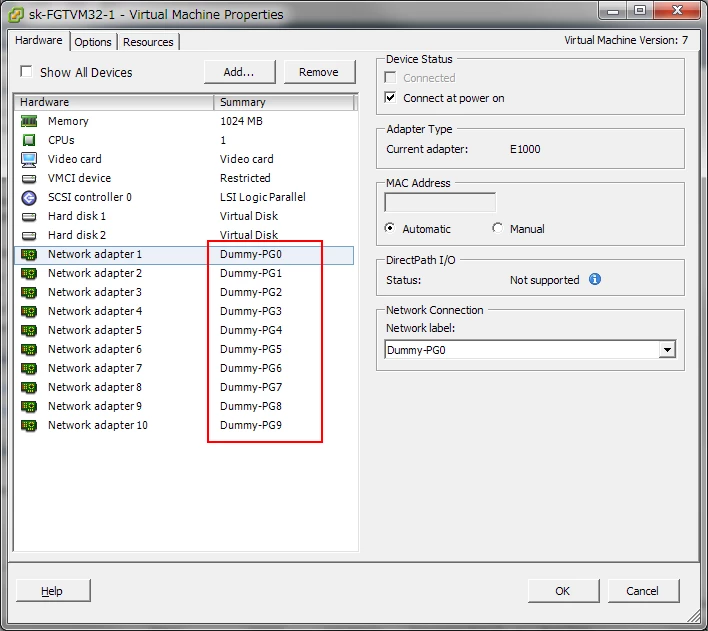The image size is (708, 631).
Task: Click the Network adapter 3 icon
Action: click(x=29, y=292)
